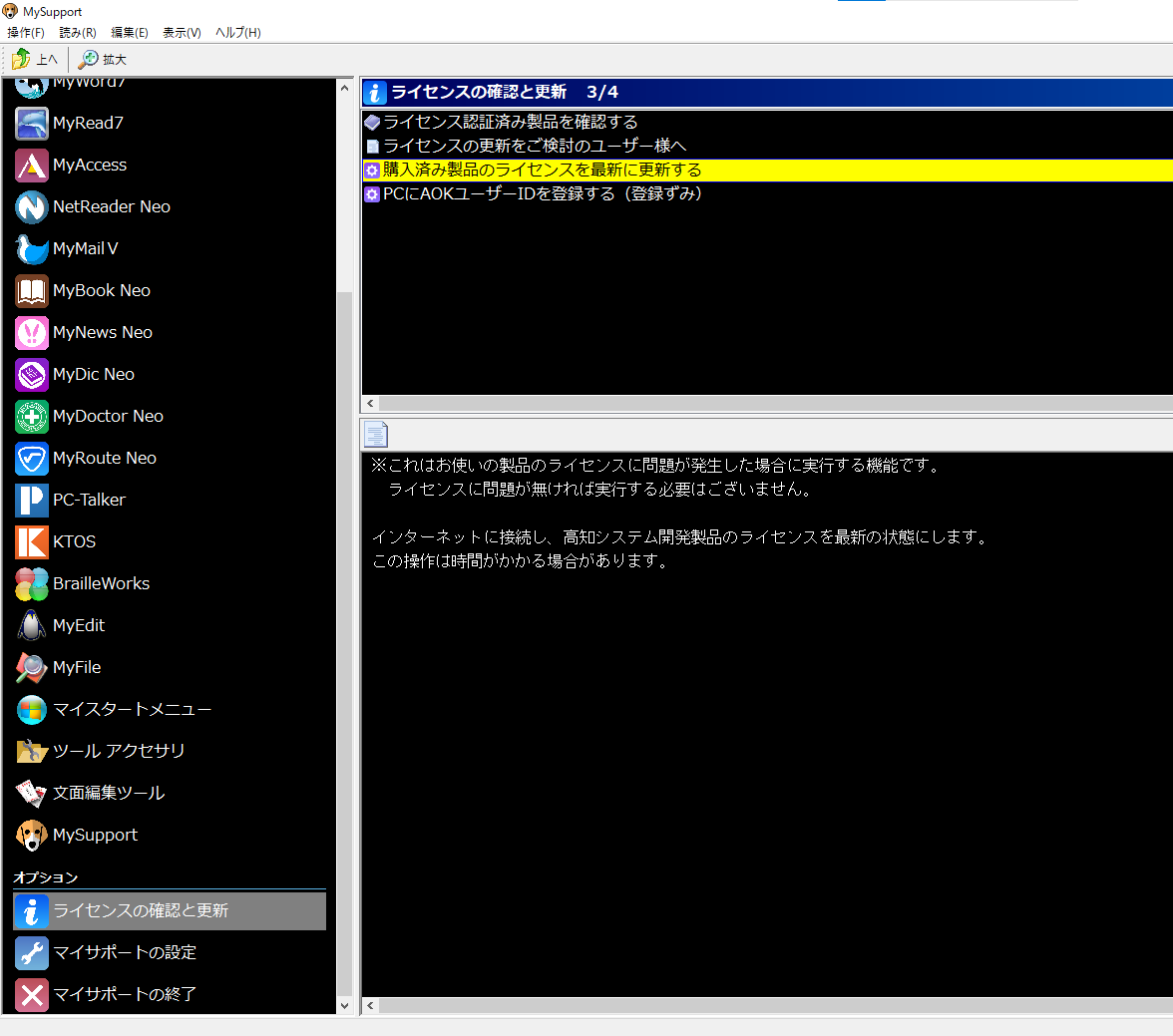Click the 上へ toolbar button

[36, 60]
